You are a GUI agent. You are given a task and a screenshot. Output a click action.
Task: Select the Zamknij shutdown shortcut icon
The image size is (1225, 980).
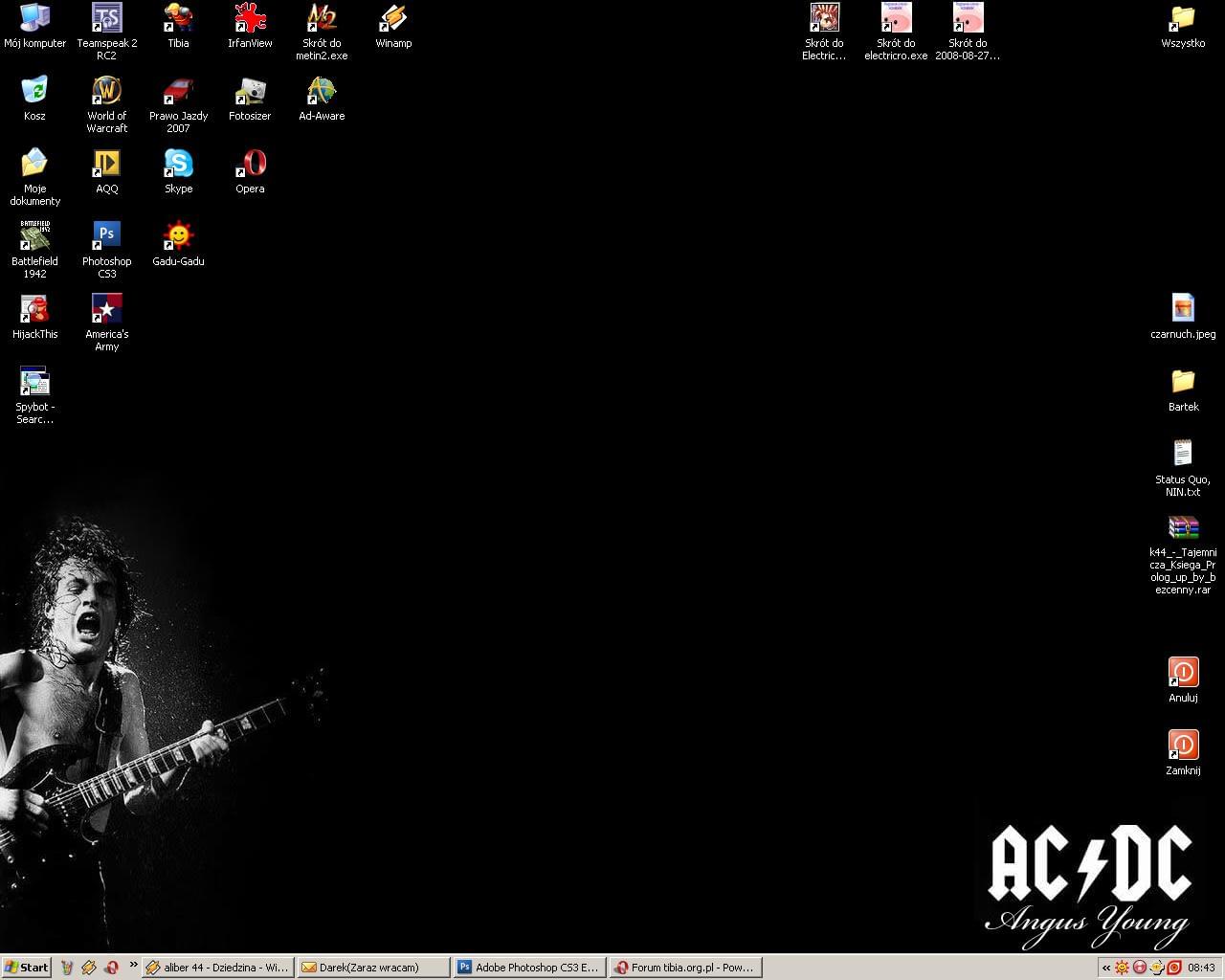coord(1183,753)
